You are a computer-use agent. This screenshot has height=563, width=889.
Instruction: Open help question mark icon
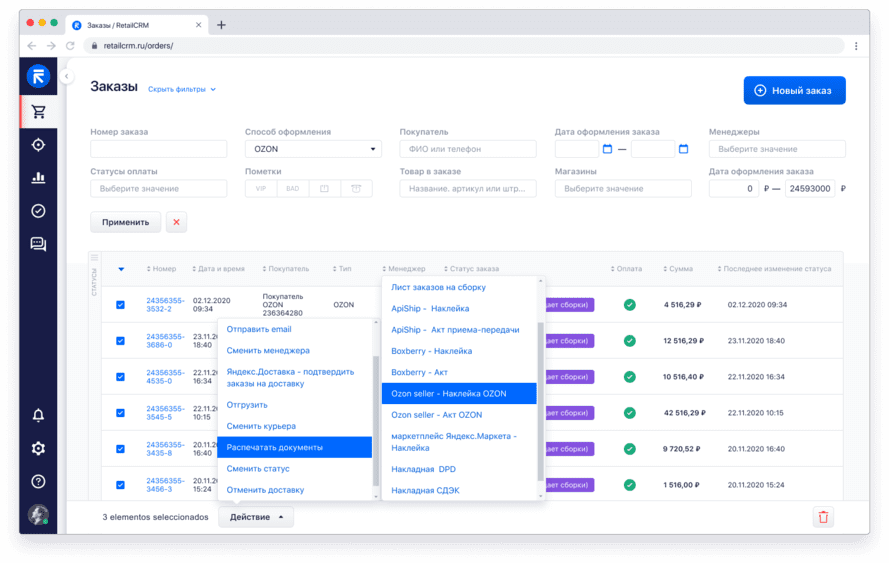click(38, 481)
